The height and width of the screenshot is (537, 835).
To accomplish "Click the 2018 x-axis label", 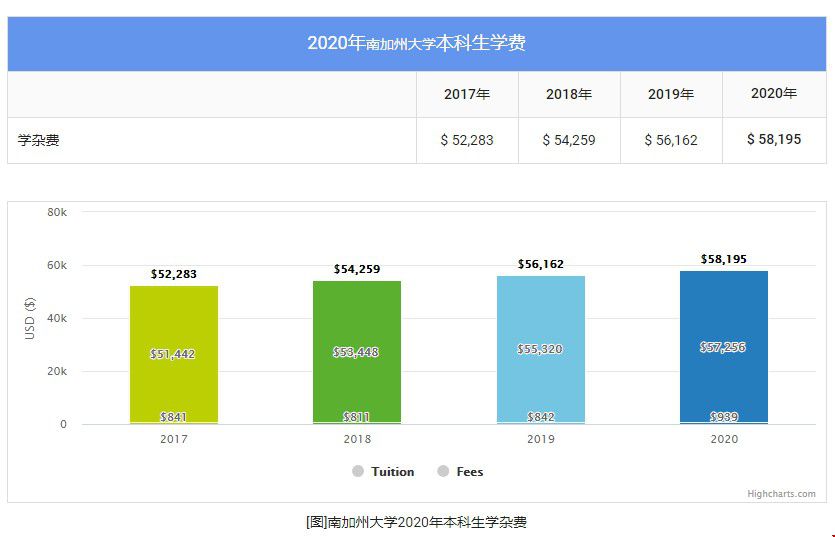I will coord(357,439).
